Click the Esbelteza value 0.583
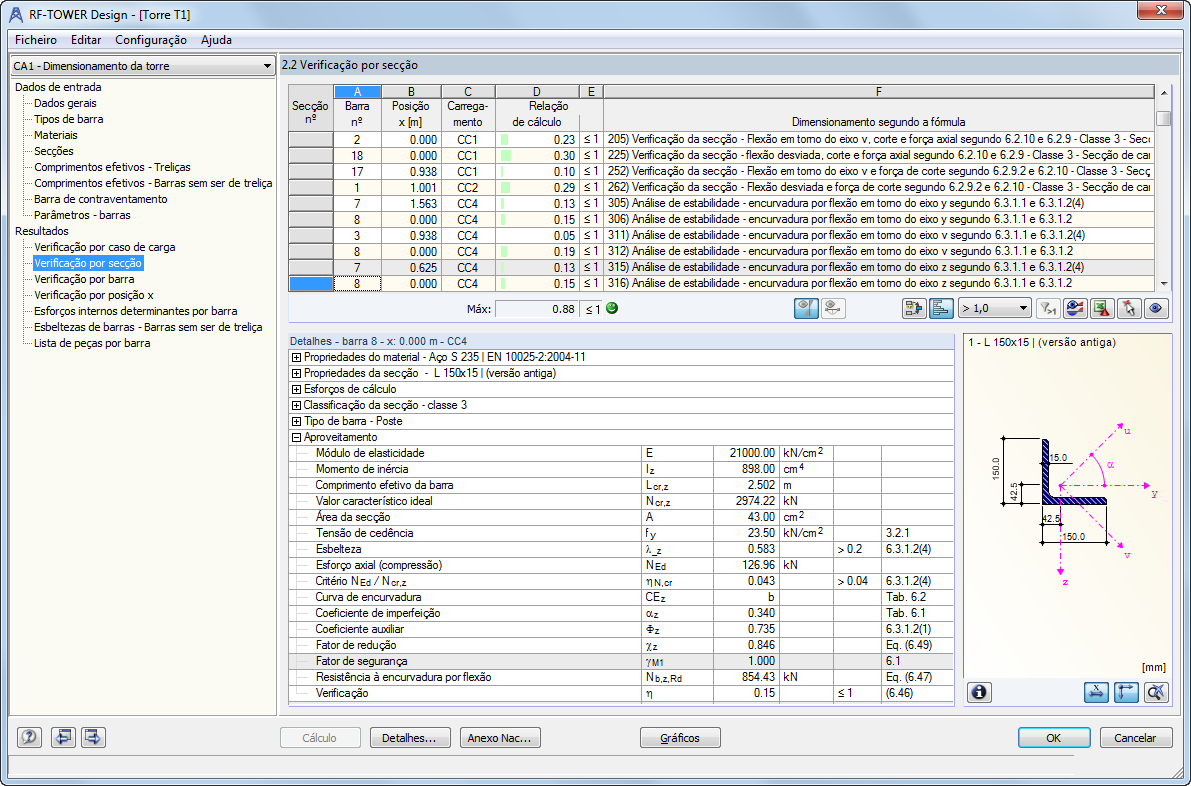The image size is (1191, 786). [x=746, y=549]
